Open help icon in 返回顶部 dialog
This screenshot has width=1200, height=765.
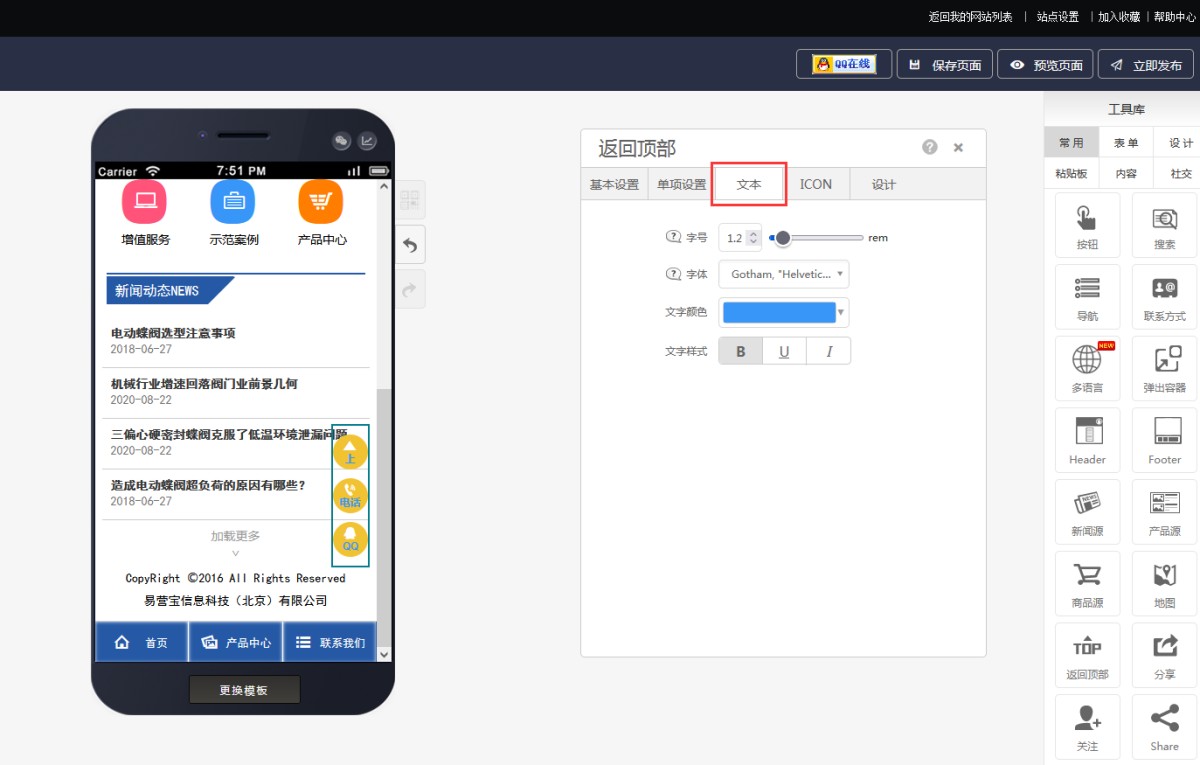pyautogui.click(x=930, y=147)
